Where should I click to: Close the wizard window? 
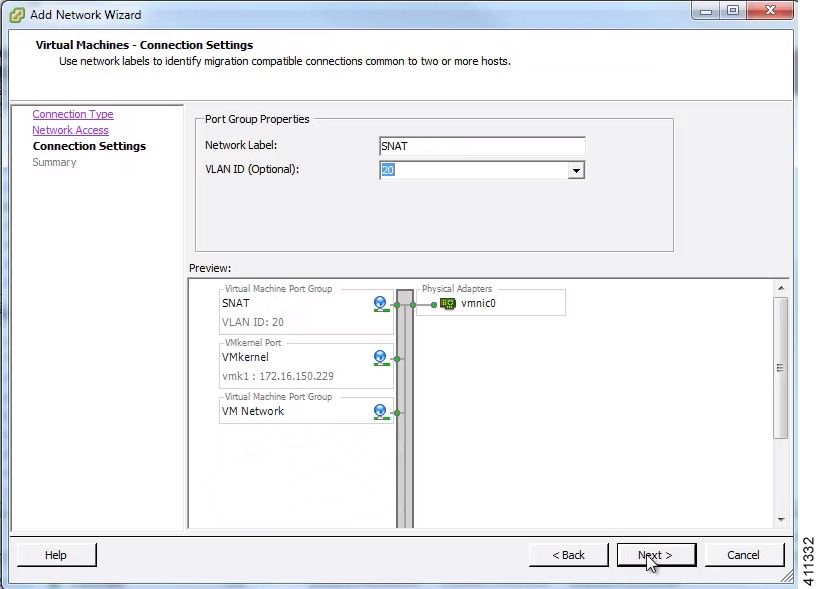coord(770,11)
